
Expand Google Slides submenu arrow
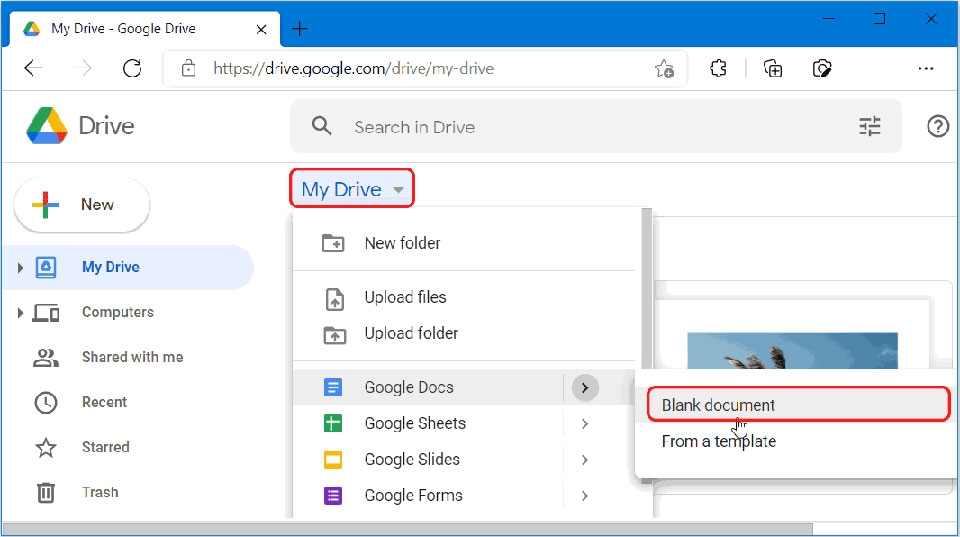[x=585, y=460]
